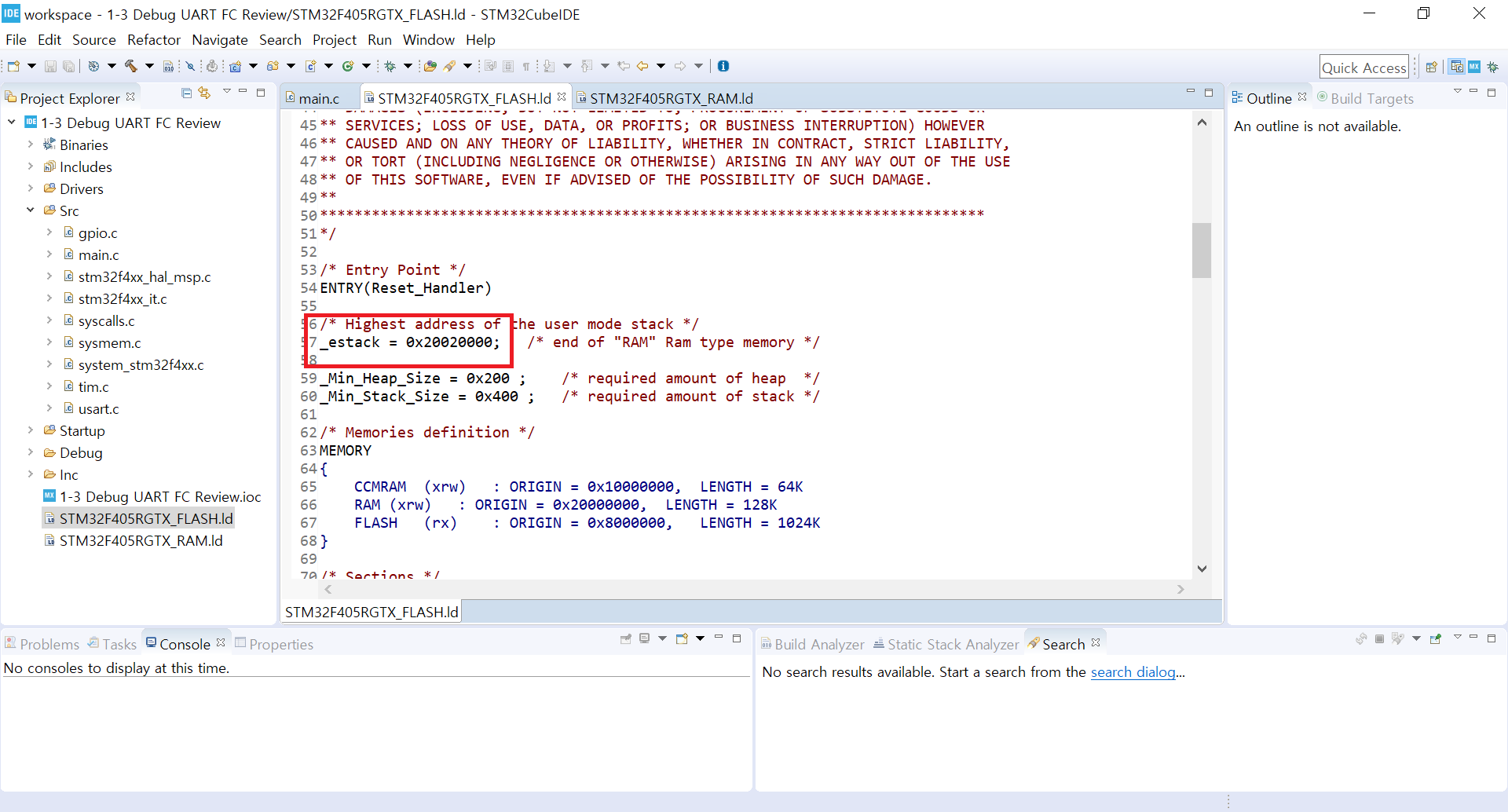Image resolution: width=1508 pixels, height=812 pixels.
Task: Switch to the Debug perspective bug icon
Action: [1493, 67]
